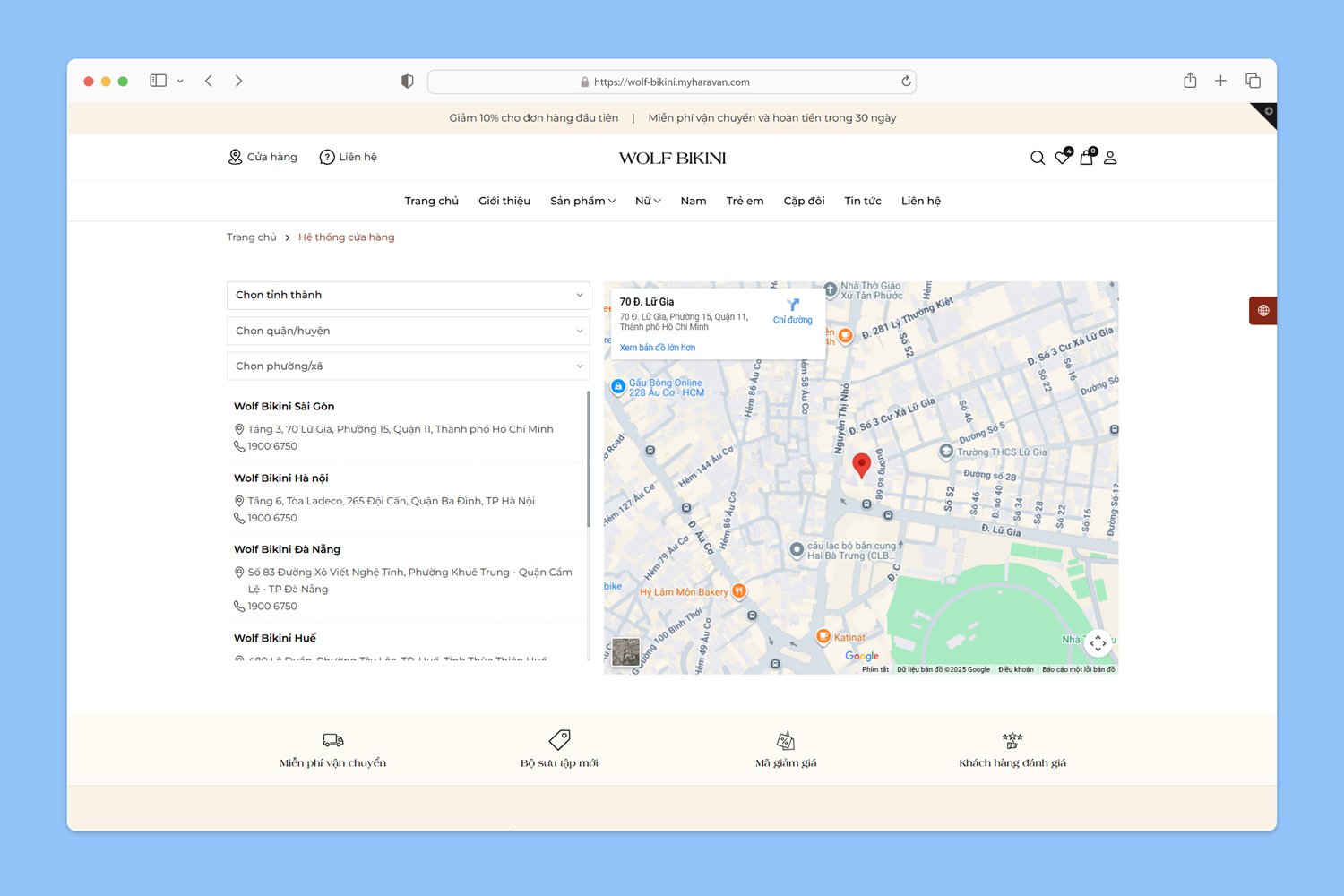Open the Chọn quận/huyện dropdown

408,331
